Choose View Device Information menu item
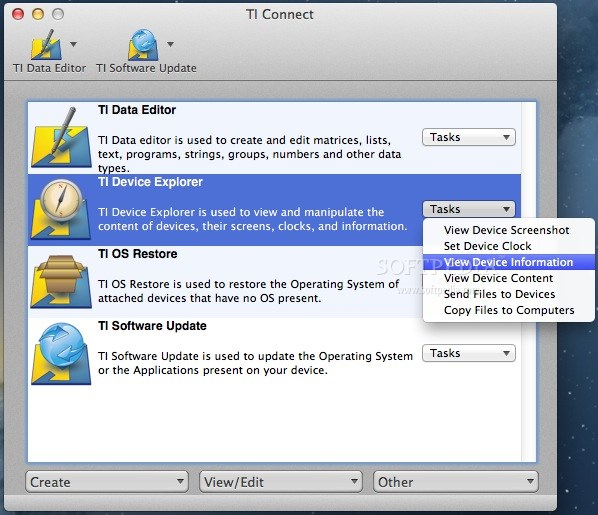 pos(509,262)
